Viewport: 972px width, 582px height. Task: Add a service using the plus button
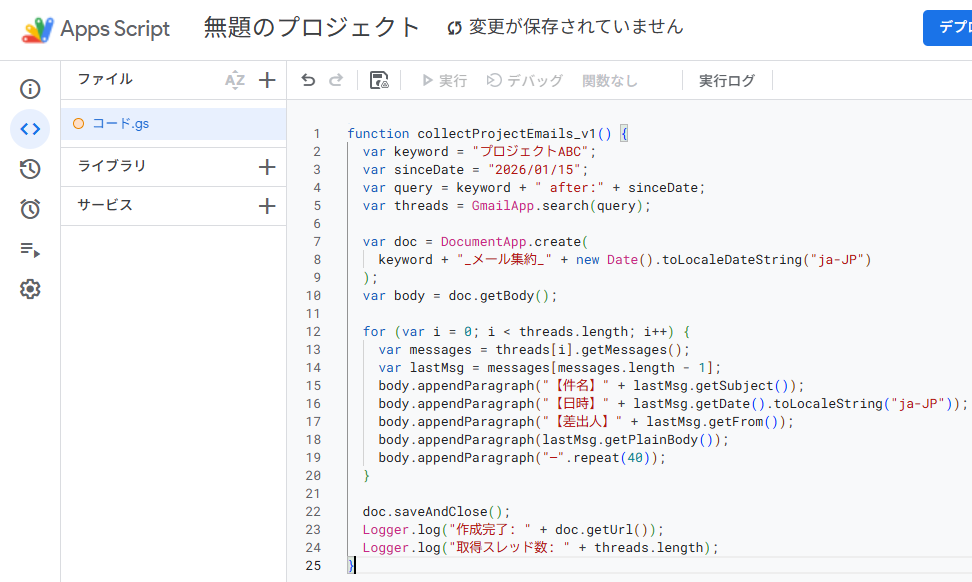coord(267,206)
